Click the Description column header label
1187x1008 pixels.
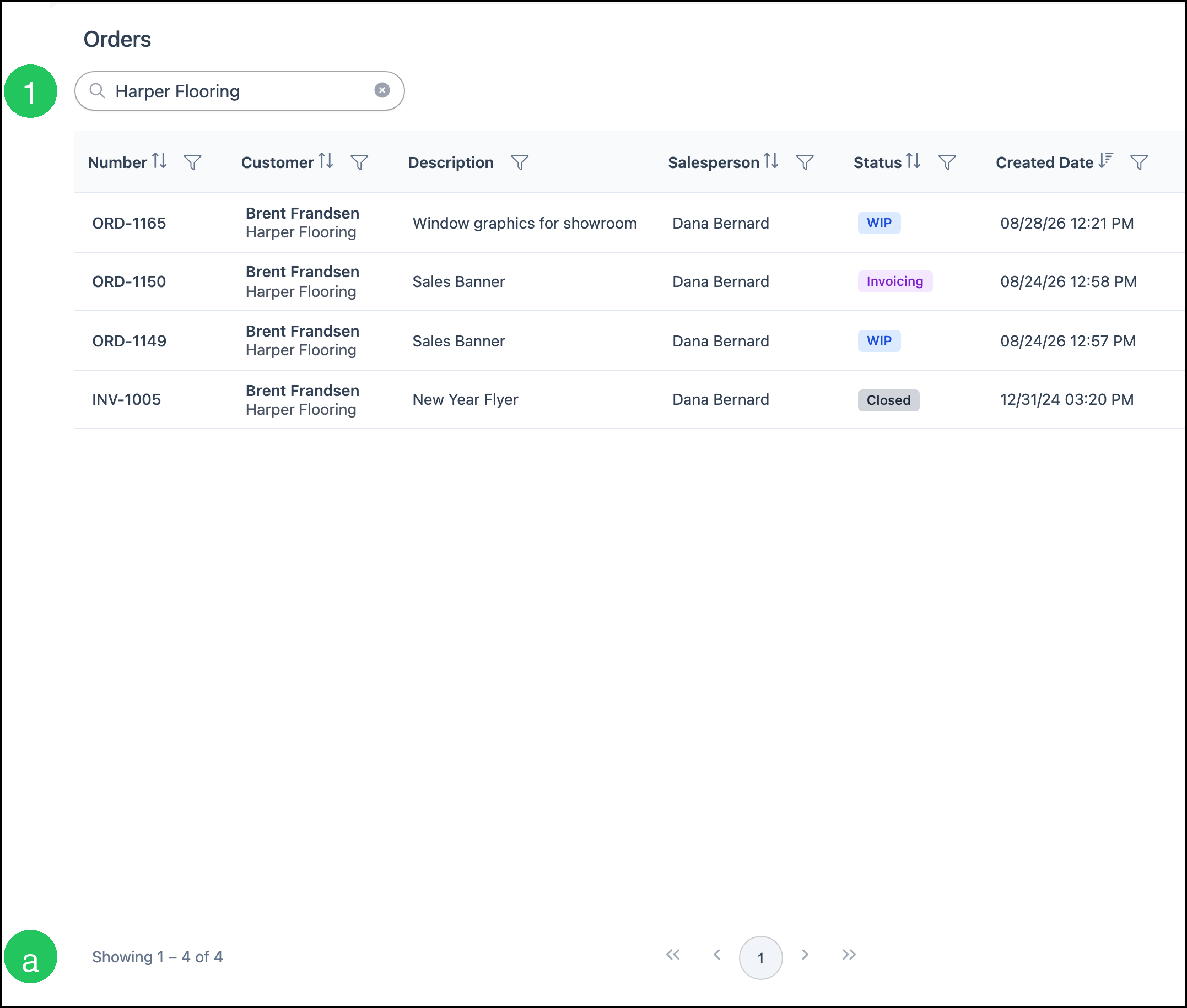point(451,162)
